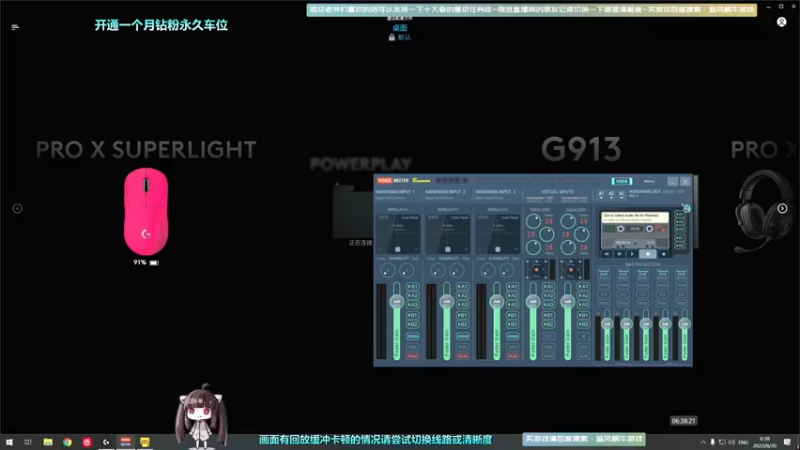Click Hardware Input 2 fader gain knob
800x450 pixels.
tap(446, 302)
